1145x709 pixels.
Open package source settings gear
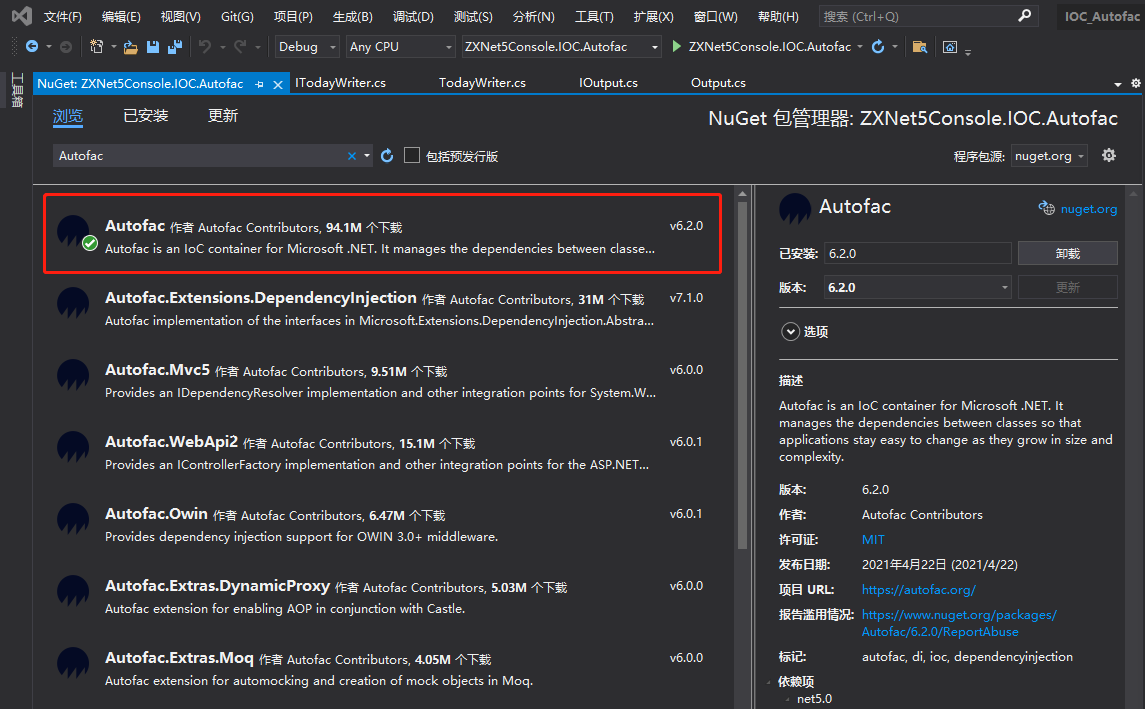click(1108, 155)
